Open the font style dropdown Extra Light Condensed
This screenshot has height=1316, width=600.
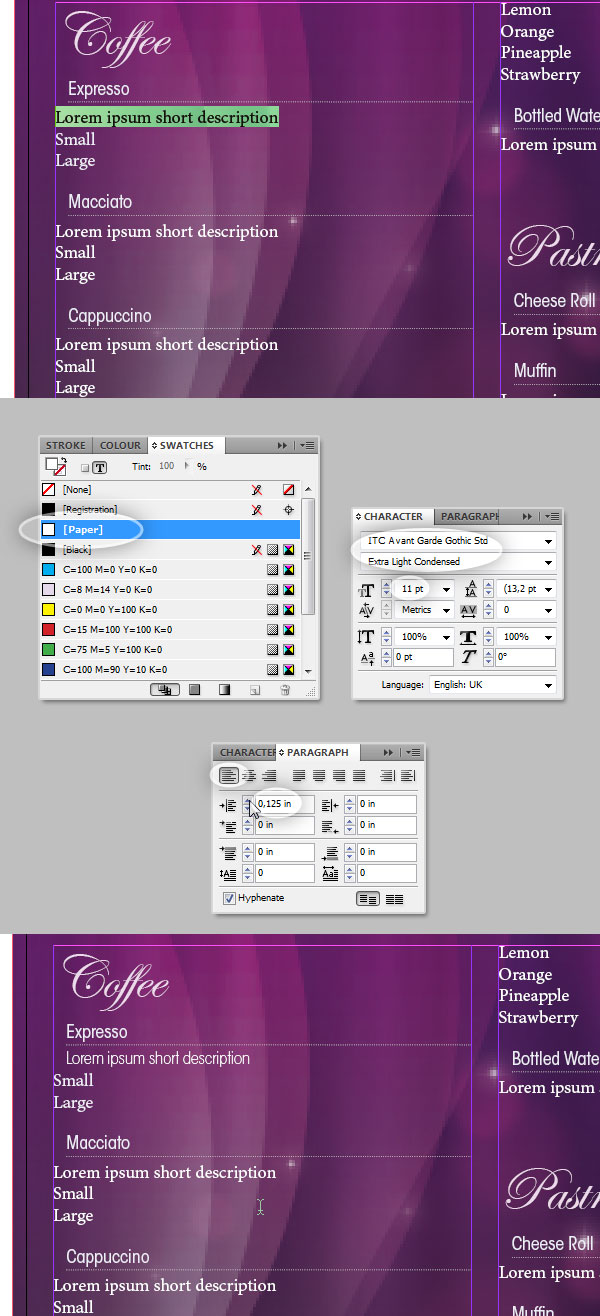click(x=548, y=562)
